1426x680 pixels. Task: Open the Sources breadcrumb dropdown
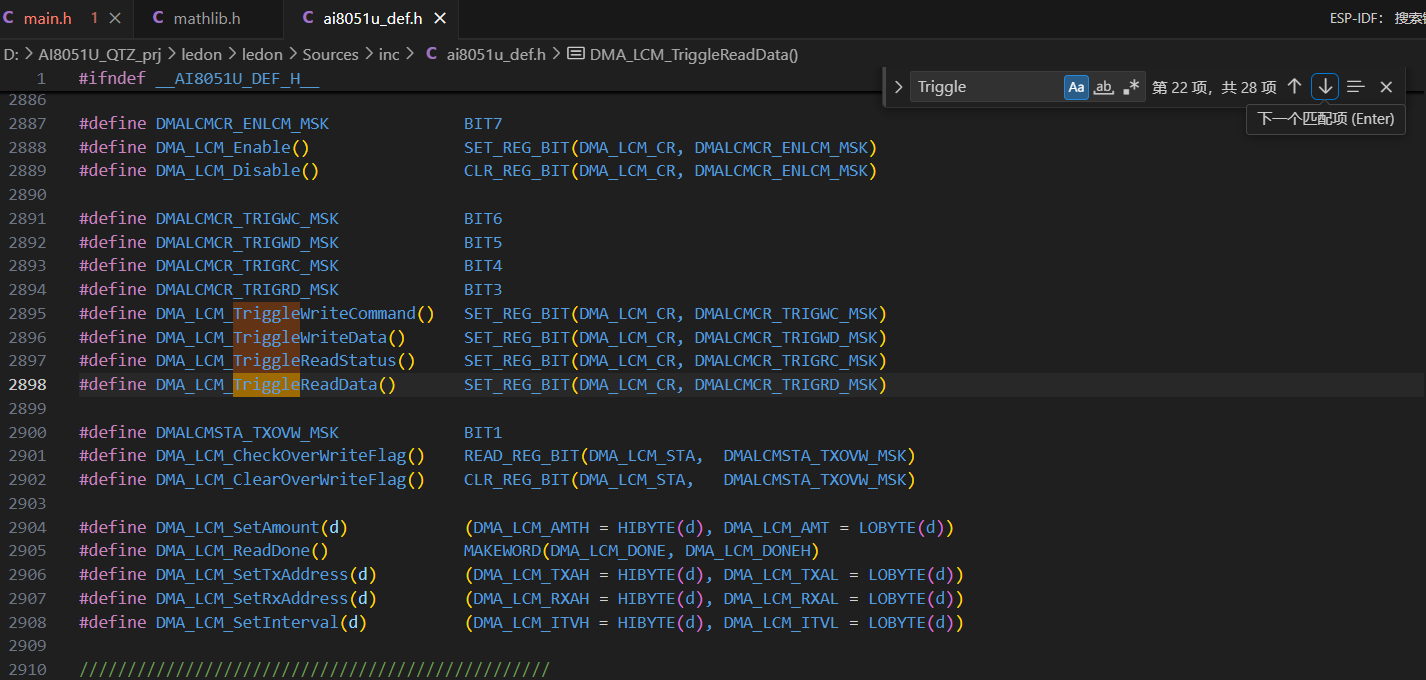(330, 54)
